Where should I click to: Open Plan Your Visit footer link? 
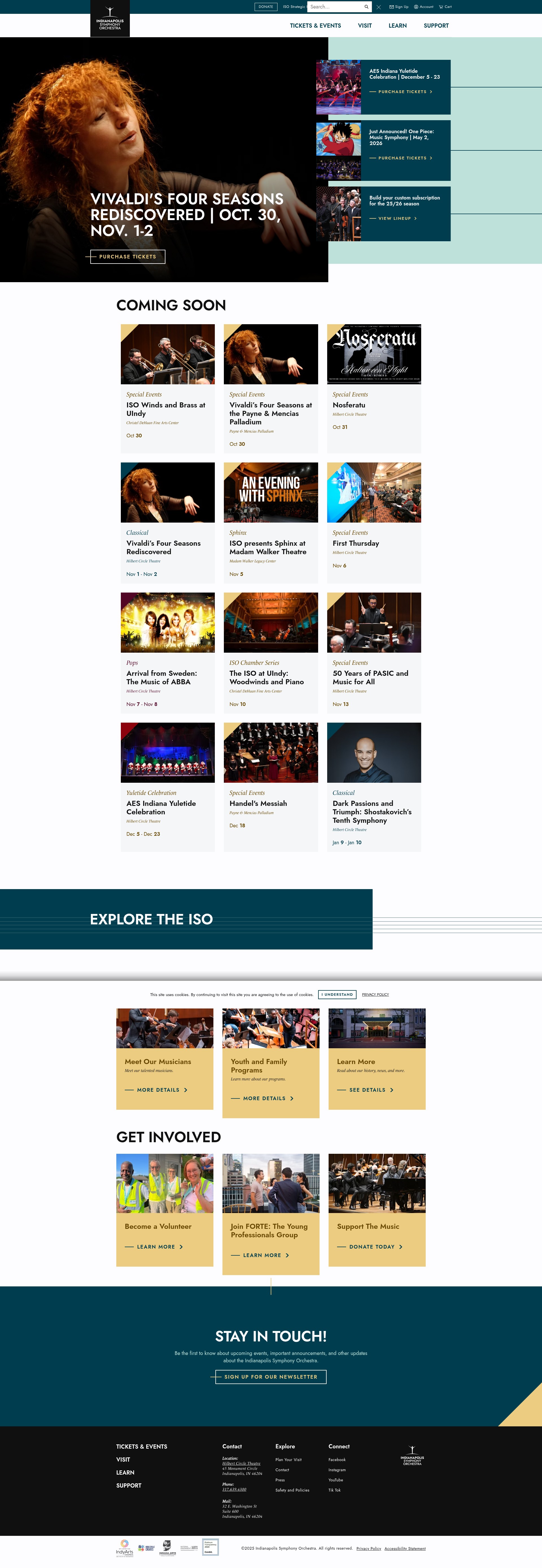[x=289, y=1460]
